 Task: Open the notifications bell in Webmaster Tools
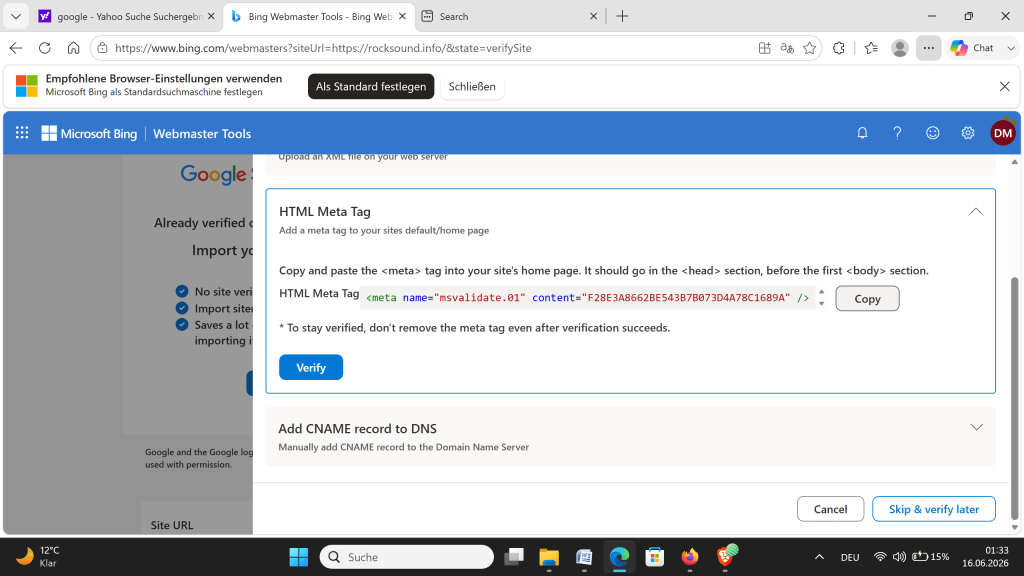click(x=862, y=133)
